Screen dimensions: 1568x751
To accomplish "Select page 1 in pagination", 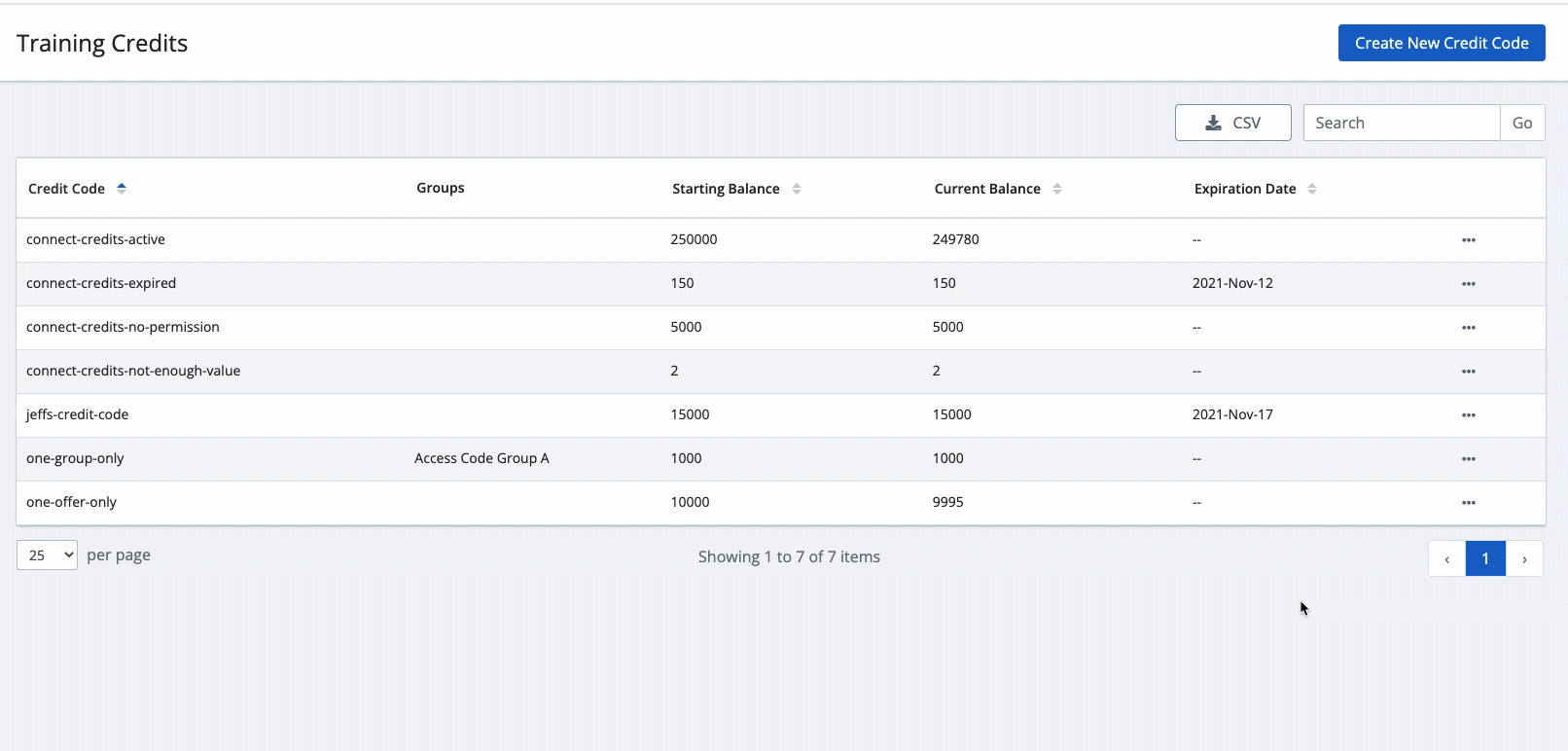I will 1485,558.
